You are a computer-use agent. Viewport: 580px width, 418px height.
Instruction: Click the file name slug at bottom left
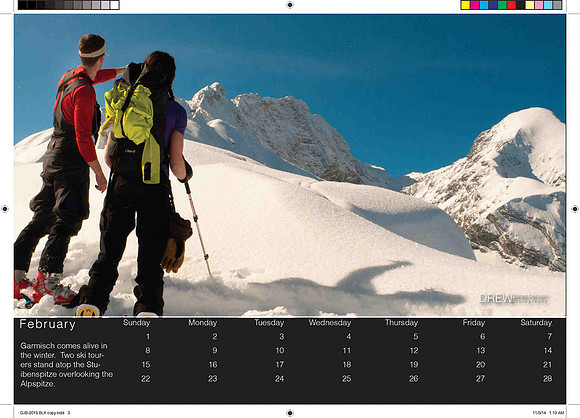pyautogui.click(x=45, y=413)
